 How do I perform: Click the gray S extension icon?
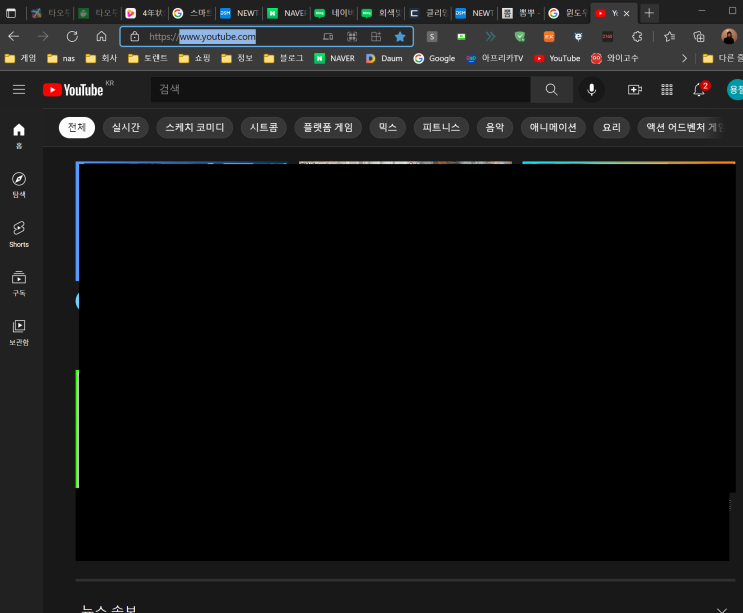point(432,36)
